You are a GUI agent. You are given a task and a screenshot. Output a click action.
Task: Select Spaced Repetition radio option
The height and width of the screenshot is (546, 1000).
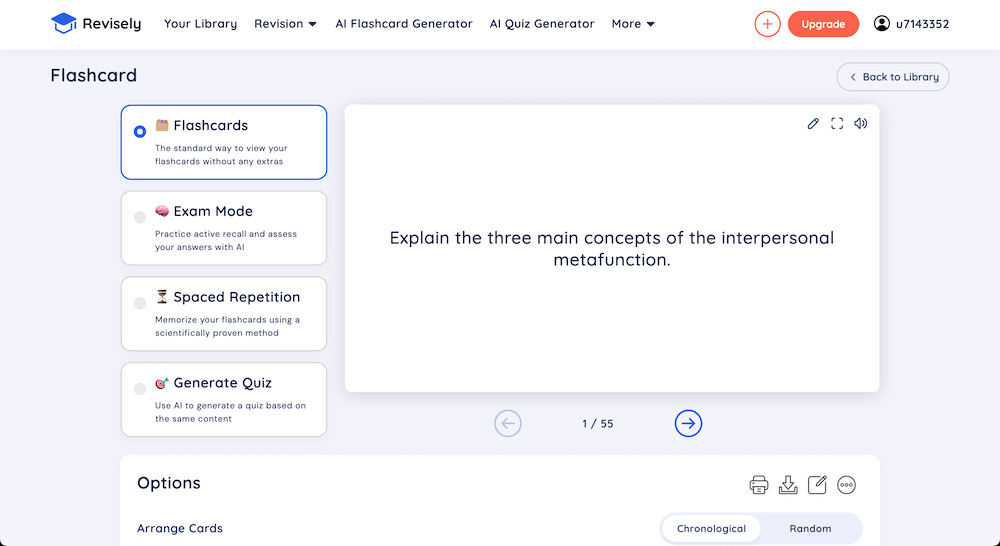140,303
